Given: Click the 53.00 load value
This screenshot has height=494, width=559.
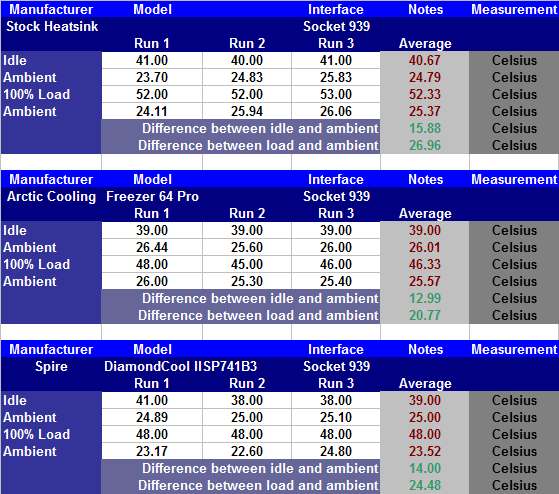Looking at the screenshot, I should click(336, 94).
